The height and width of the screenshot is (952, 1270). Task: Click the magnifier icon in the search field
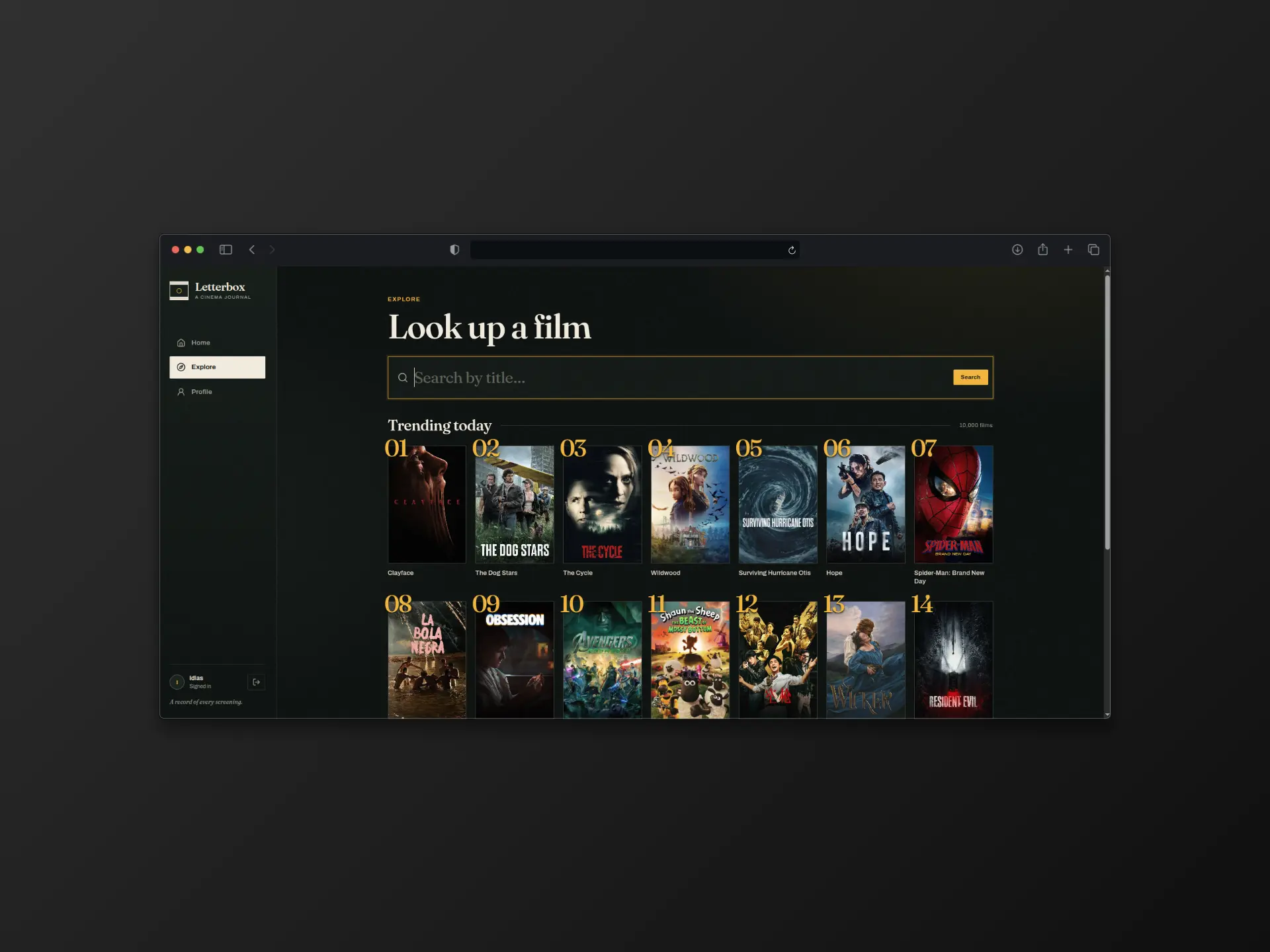tap(402, 377)
